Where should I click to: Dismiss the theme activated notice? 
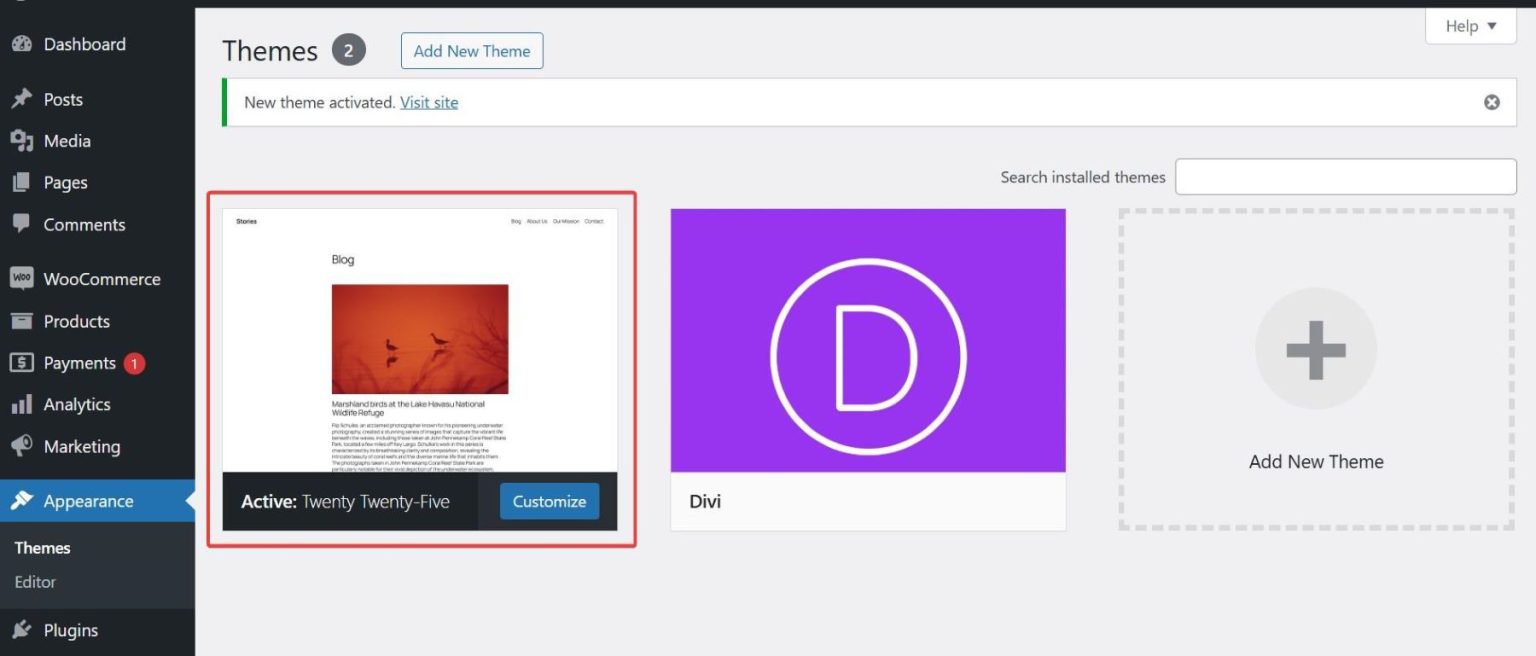1492,102
